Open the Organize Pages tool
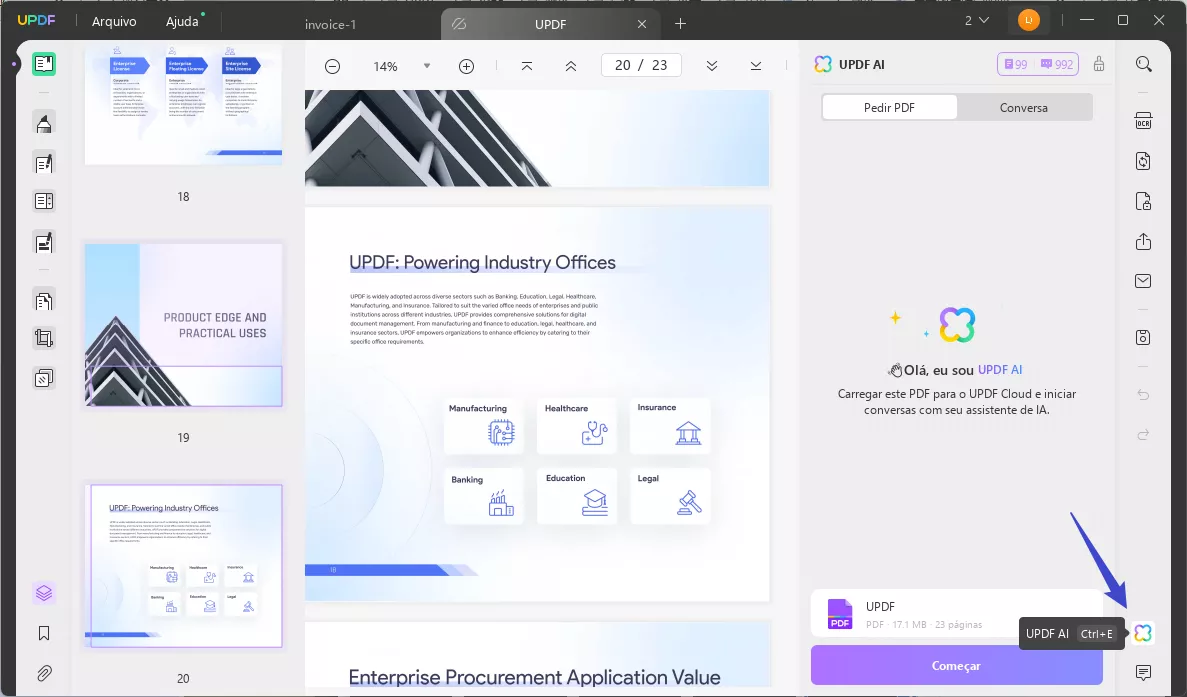The height and width of the screenshot is (697, 1187). [44, 300]
